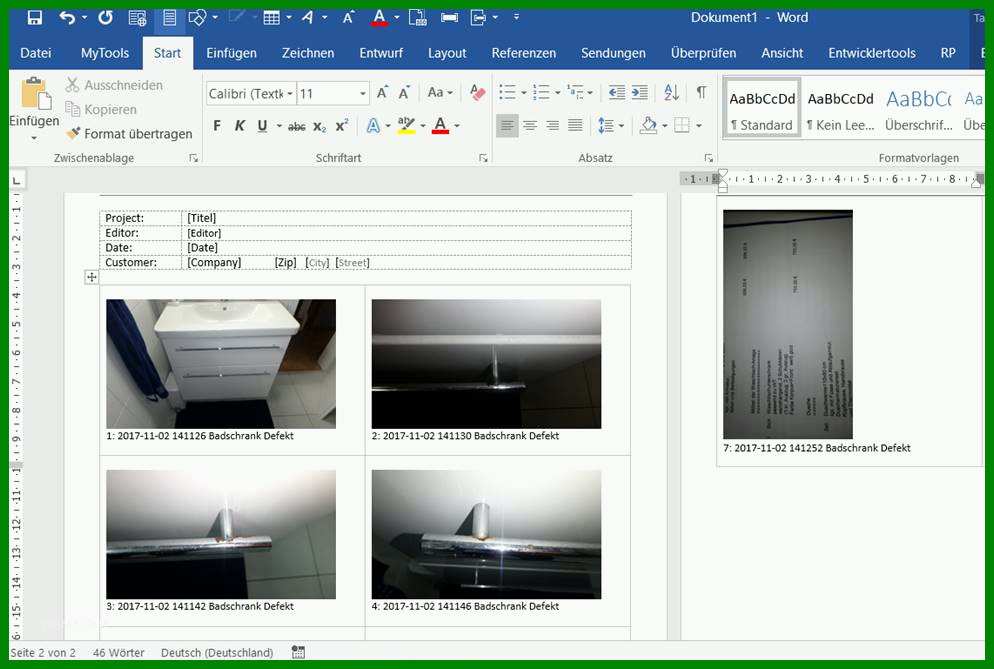The image size is (994, 669).
Task: Apply the Standard style
Action: tap(762, 110)
